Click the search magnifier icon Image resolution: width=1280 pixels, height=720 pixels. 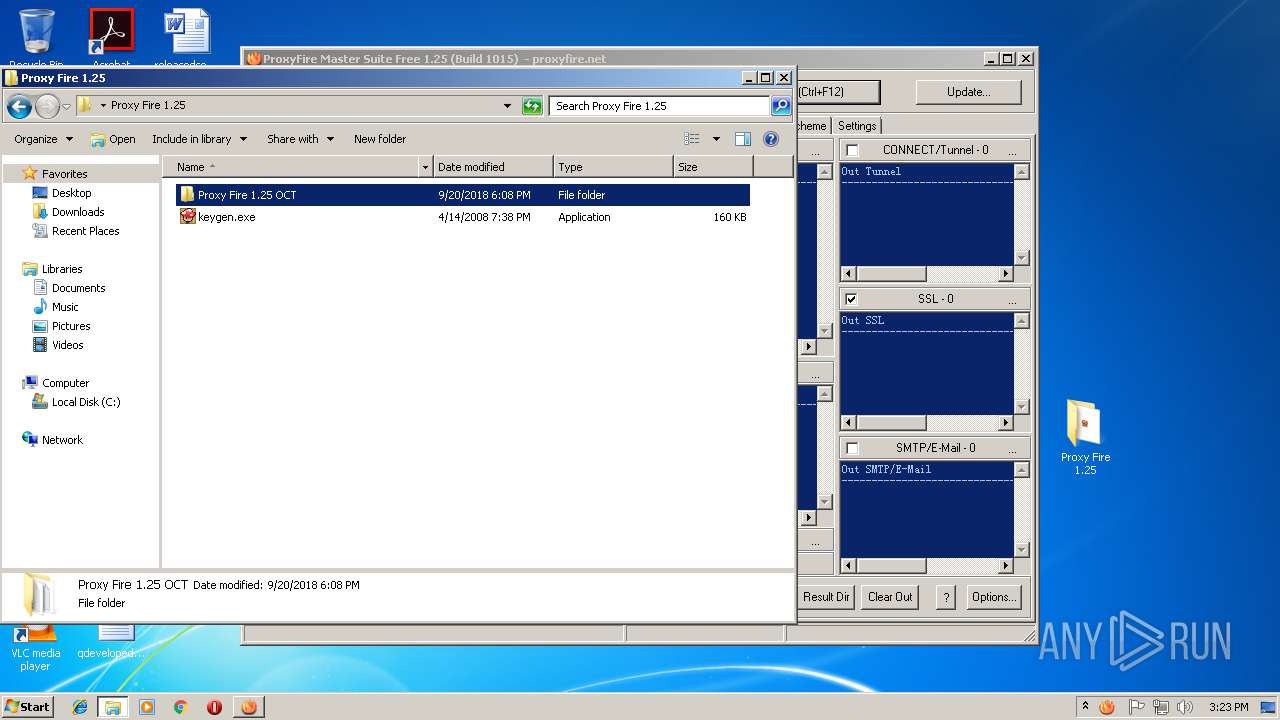[x=781, y=106]
